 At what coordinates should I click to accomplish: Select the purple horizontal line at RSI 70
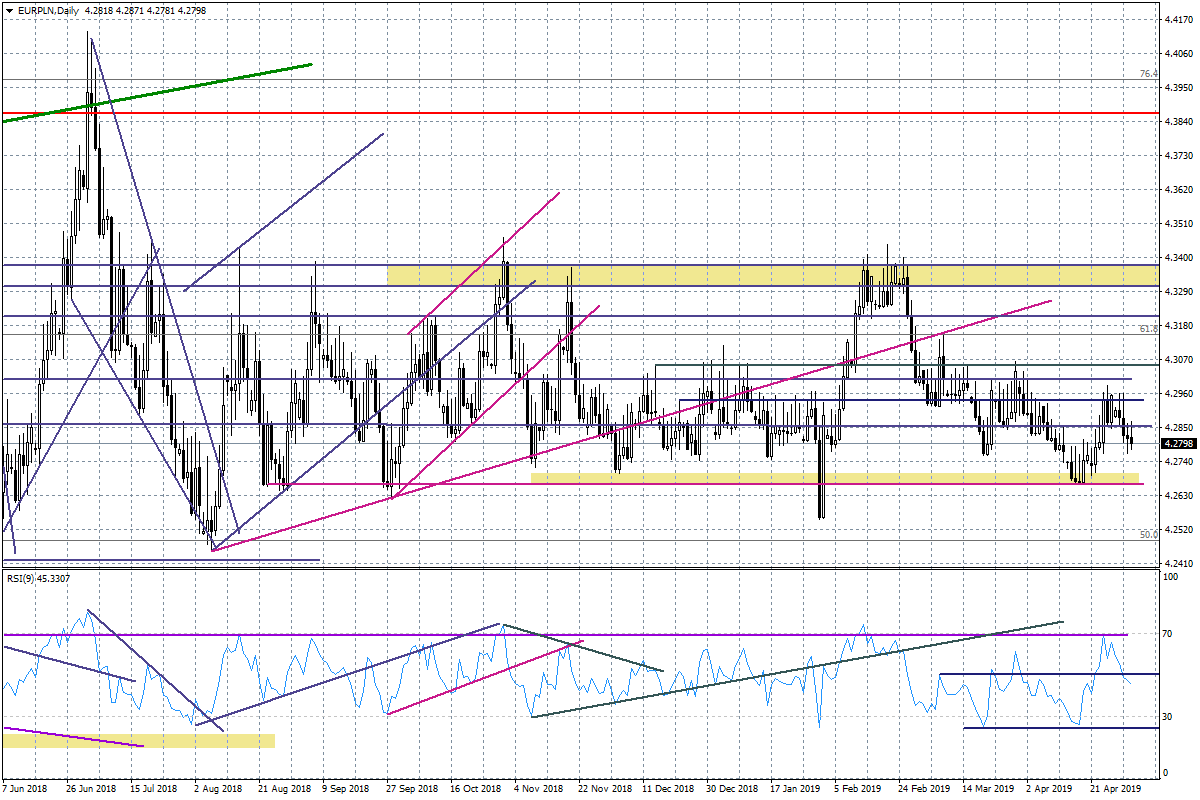click(700, 634)
